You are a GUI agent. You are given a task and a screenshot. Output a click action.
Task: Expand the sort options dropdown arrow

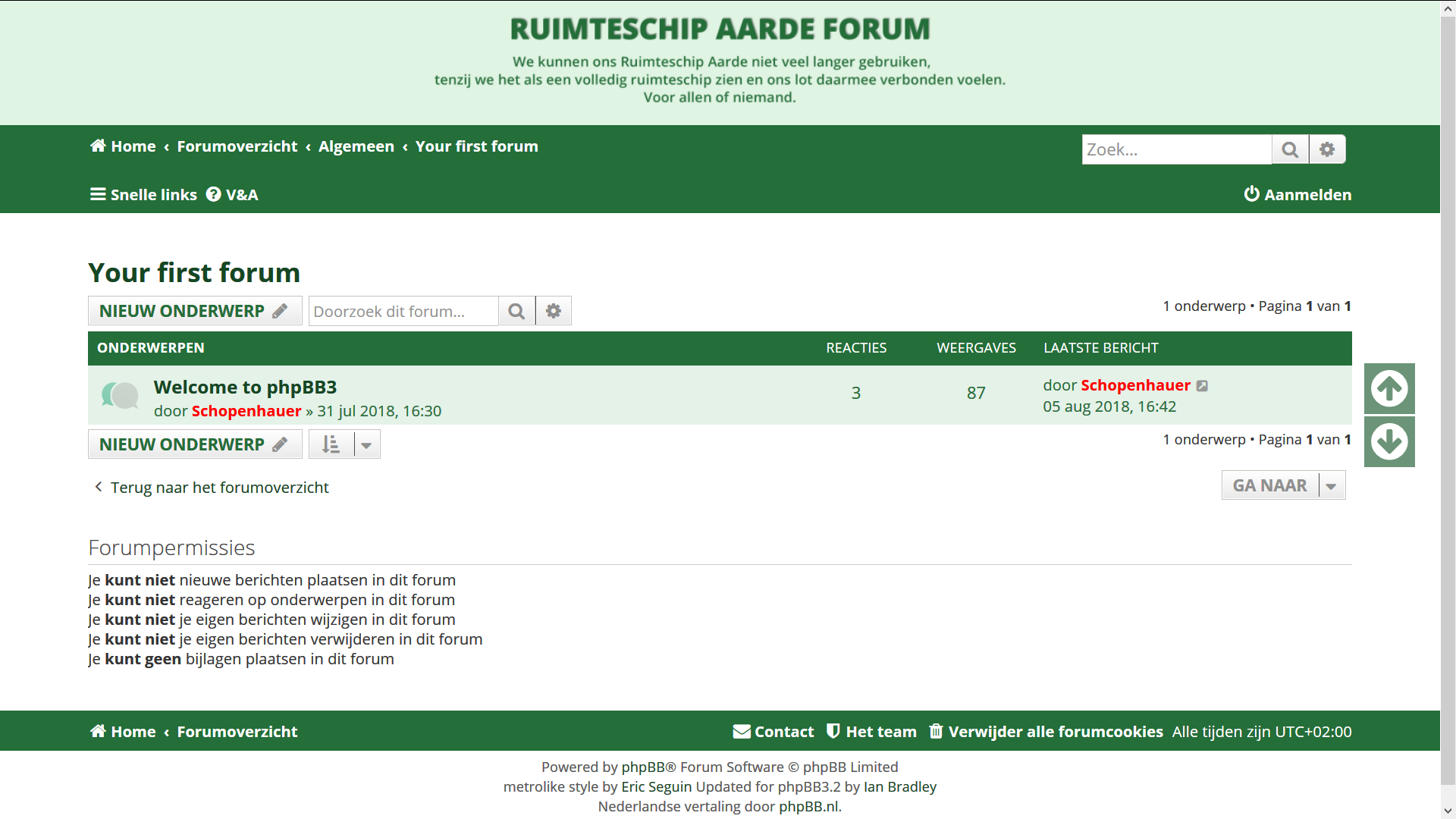[367, 444]
